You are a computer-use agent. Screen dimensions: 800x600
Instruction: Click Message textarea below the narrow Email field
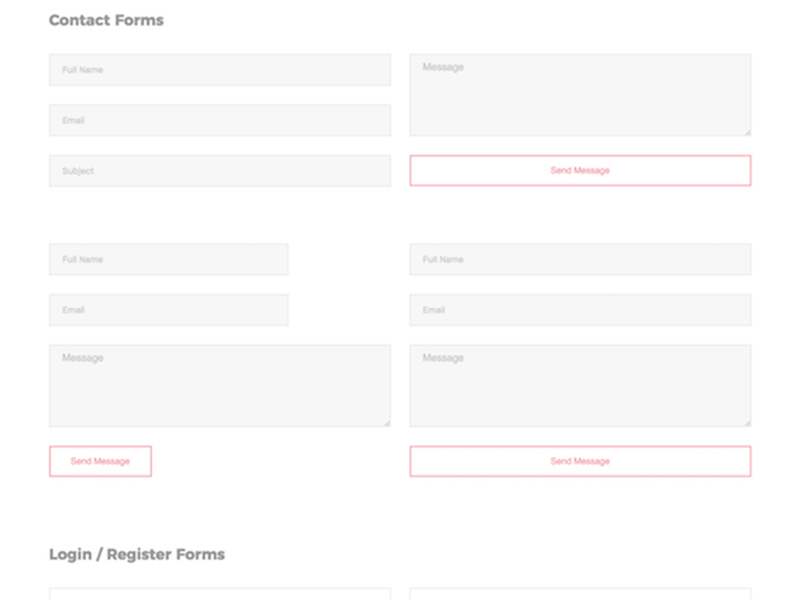click(x=219, y=386)
